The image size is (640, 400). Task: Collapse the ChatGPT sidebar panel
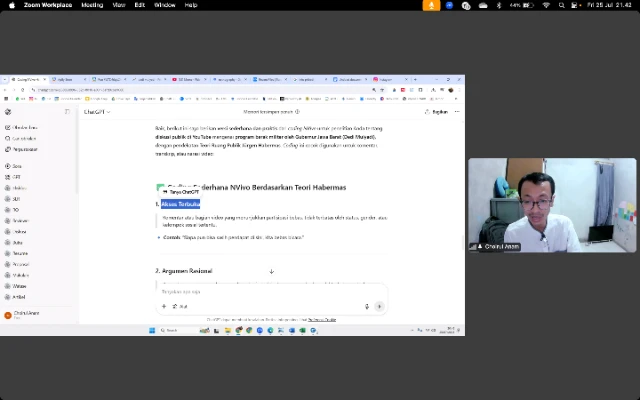(x=67, y=112)
